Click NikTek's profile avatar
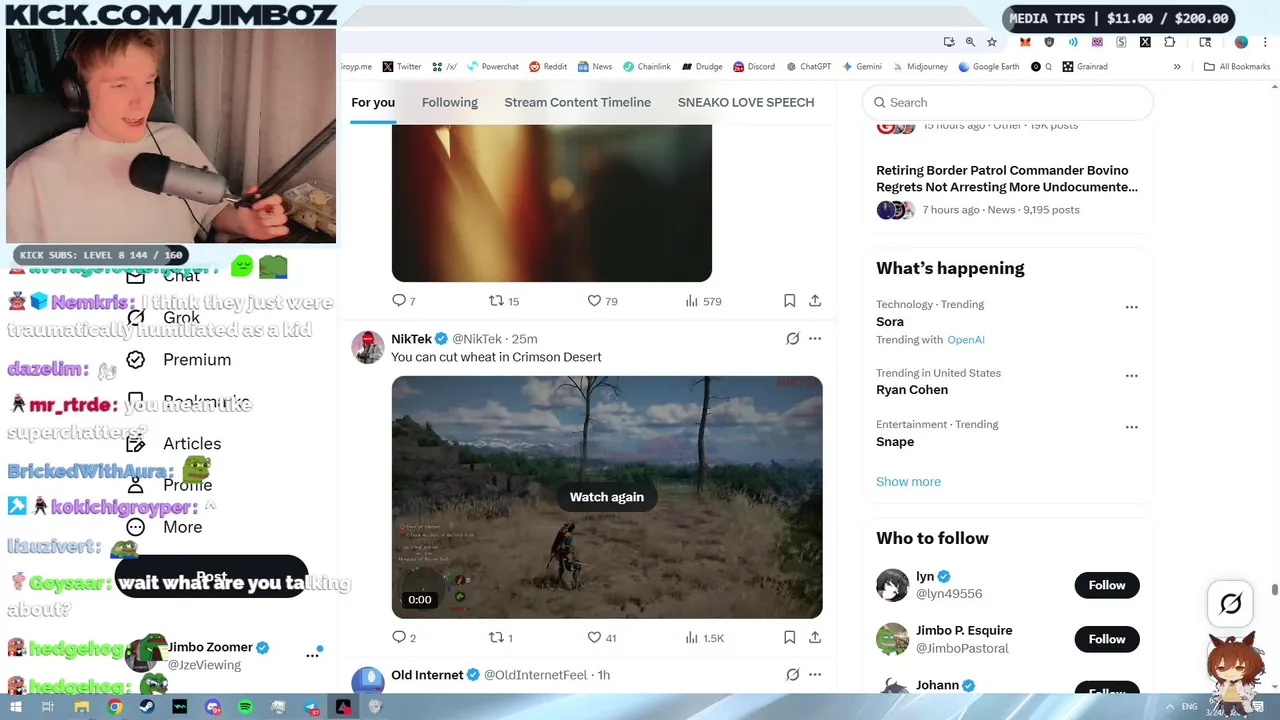This screenshot has width=1280, height=720. pyautogui.click(x=368, y=347)
